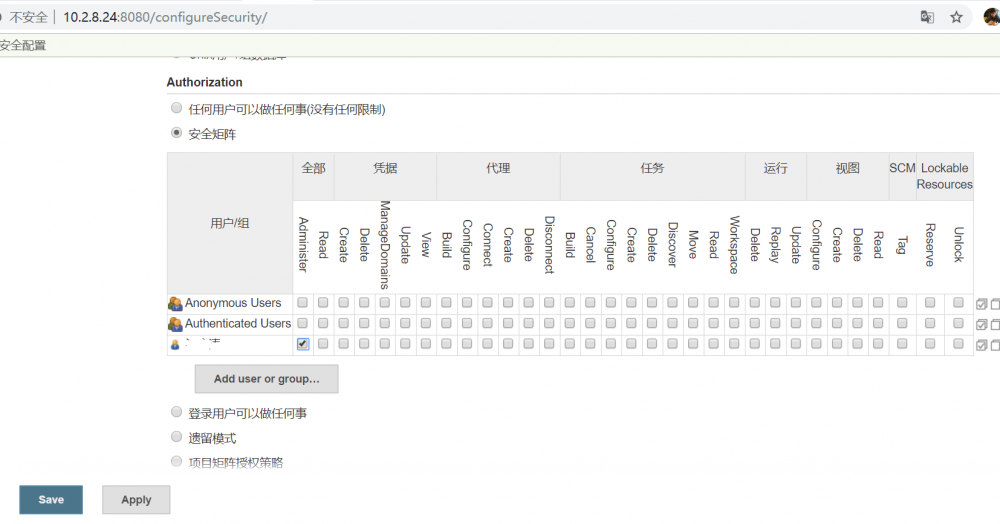This screenshot has width=1000, height=524.
Task: Check Discover for Anonymous Users
Action: click(673, 302)
